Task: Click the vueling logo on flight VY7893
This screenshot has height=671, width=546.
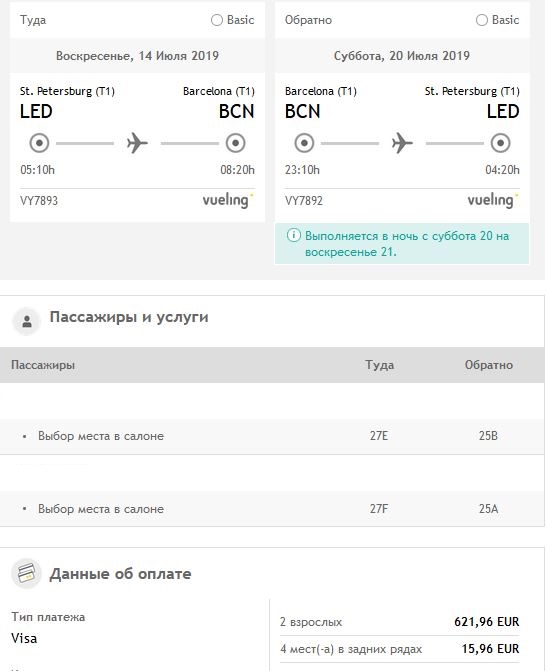Action: click(228, 200)
